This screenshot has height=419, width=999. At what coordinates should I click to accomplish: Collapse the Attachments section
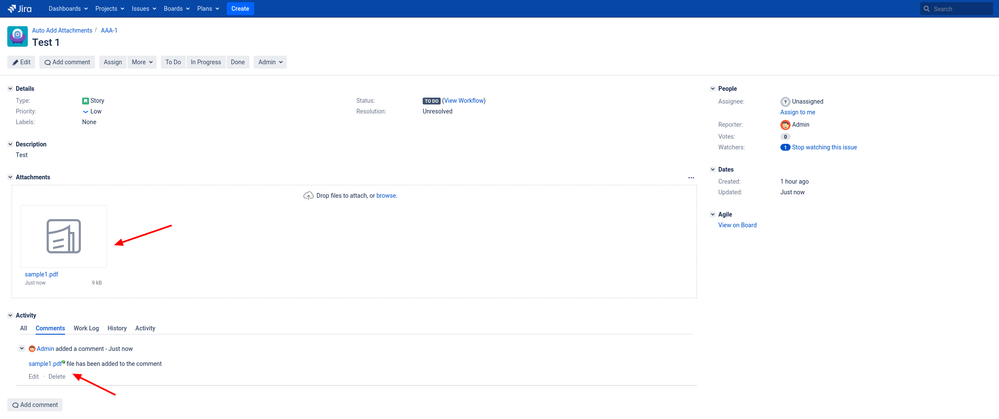(10, 177)
